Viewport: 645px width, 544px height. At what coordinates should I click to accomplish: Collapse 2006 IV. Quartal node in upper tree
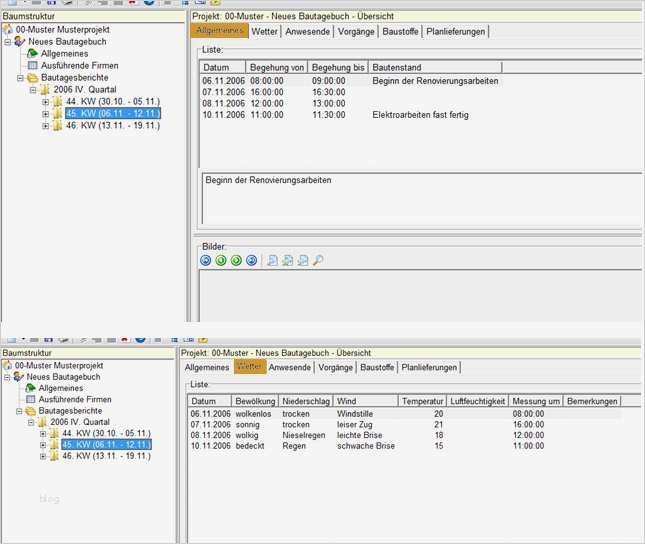[x=33, y=90]
